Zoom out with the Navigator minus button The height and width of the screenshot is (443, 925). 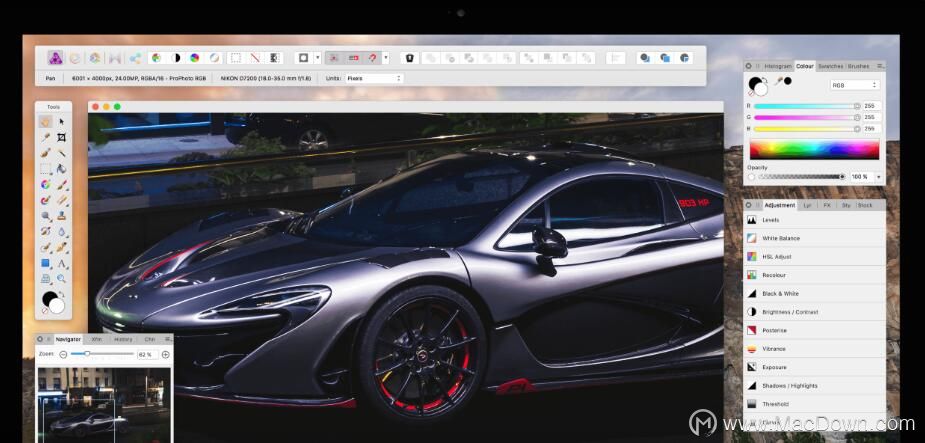click(63, 355)
